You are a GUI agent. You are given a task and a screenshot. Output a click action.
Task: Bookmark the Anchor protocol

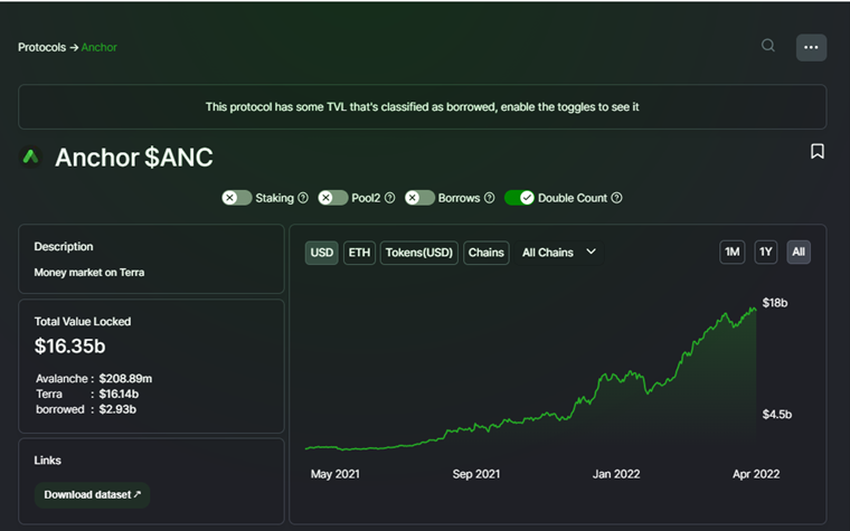tap(817, 151)
